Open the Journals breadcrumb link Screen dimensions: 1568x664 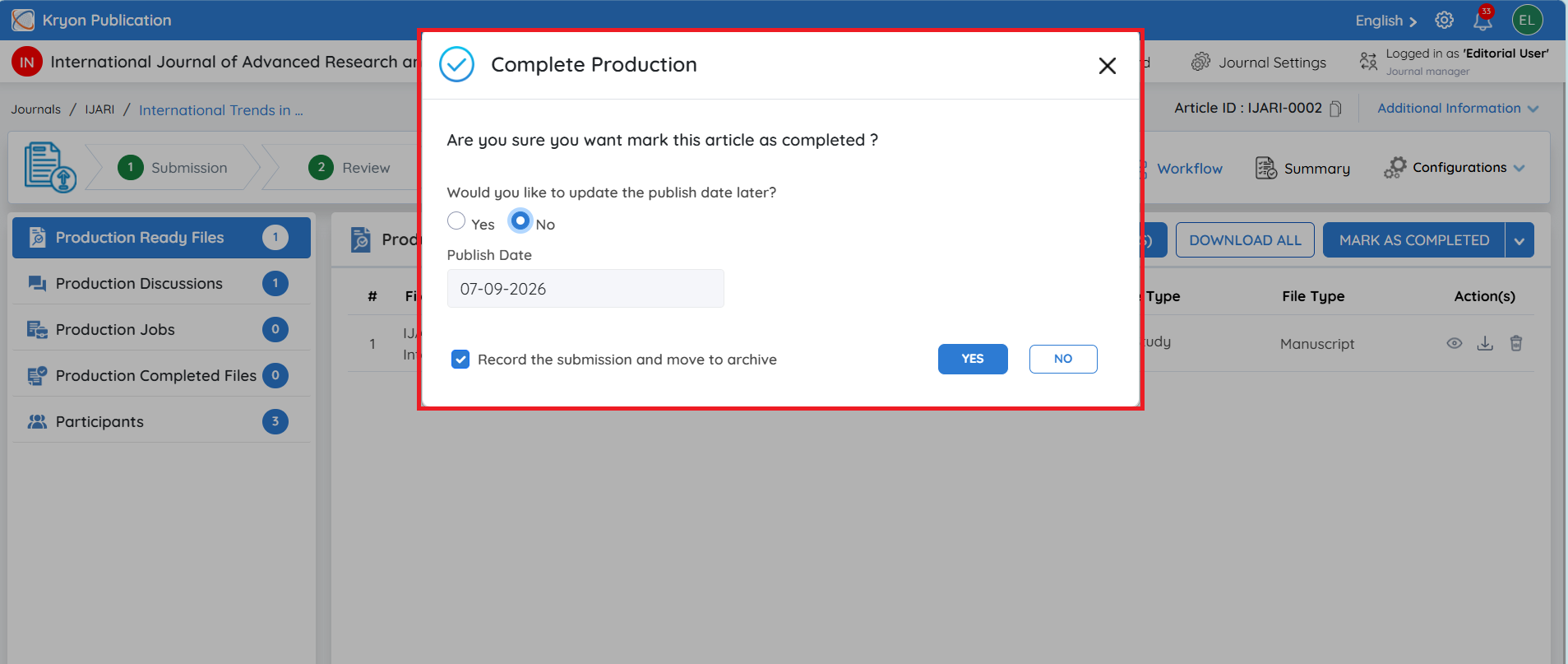[x=36, y=109]
